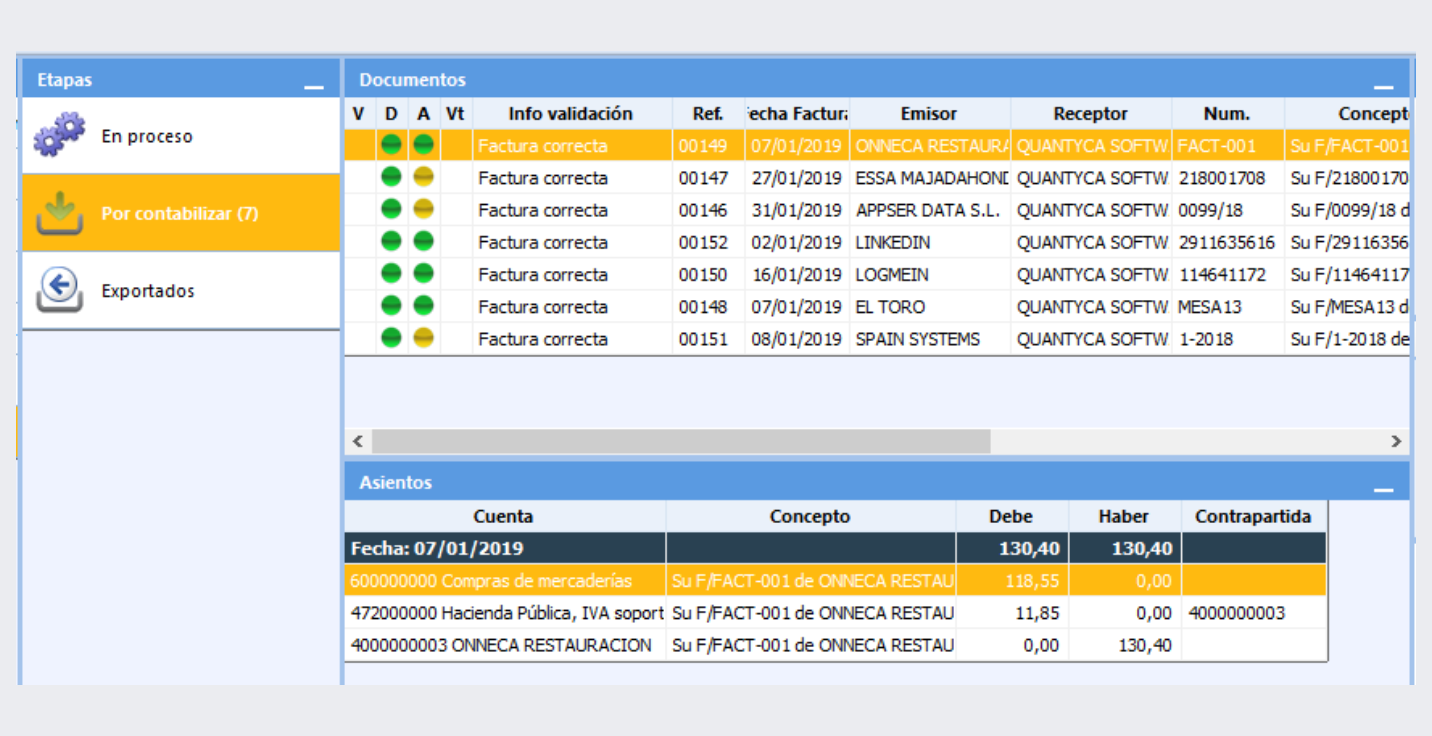Click yellow A status dot for APPSER DATA
The width and height of the screenshot is (1432, 736).
[x=424, y=210]
